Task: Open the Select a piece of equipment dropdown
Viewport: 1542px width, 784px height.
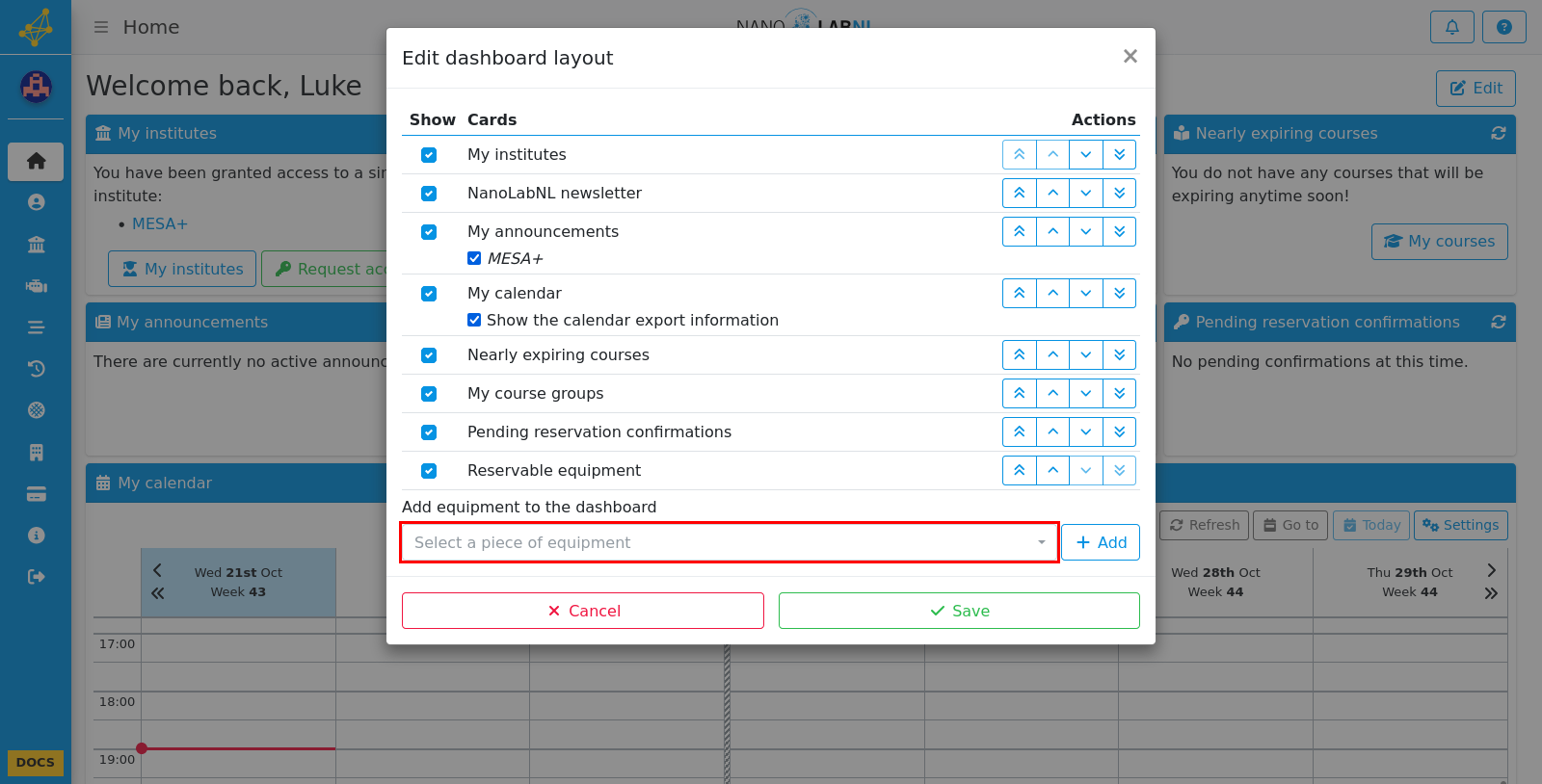Action: pos(730,542)
